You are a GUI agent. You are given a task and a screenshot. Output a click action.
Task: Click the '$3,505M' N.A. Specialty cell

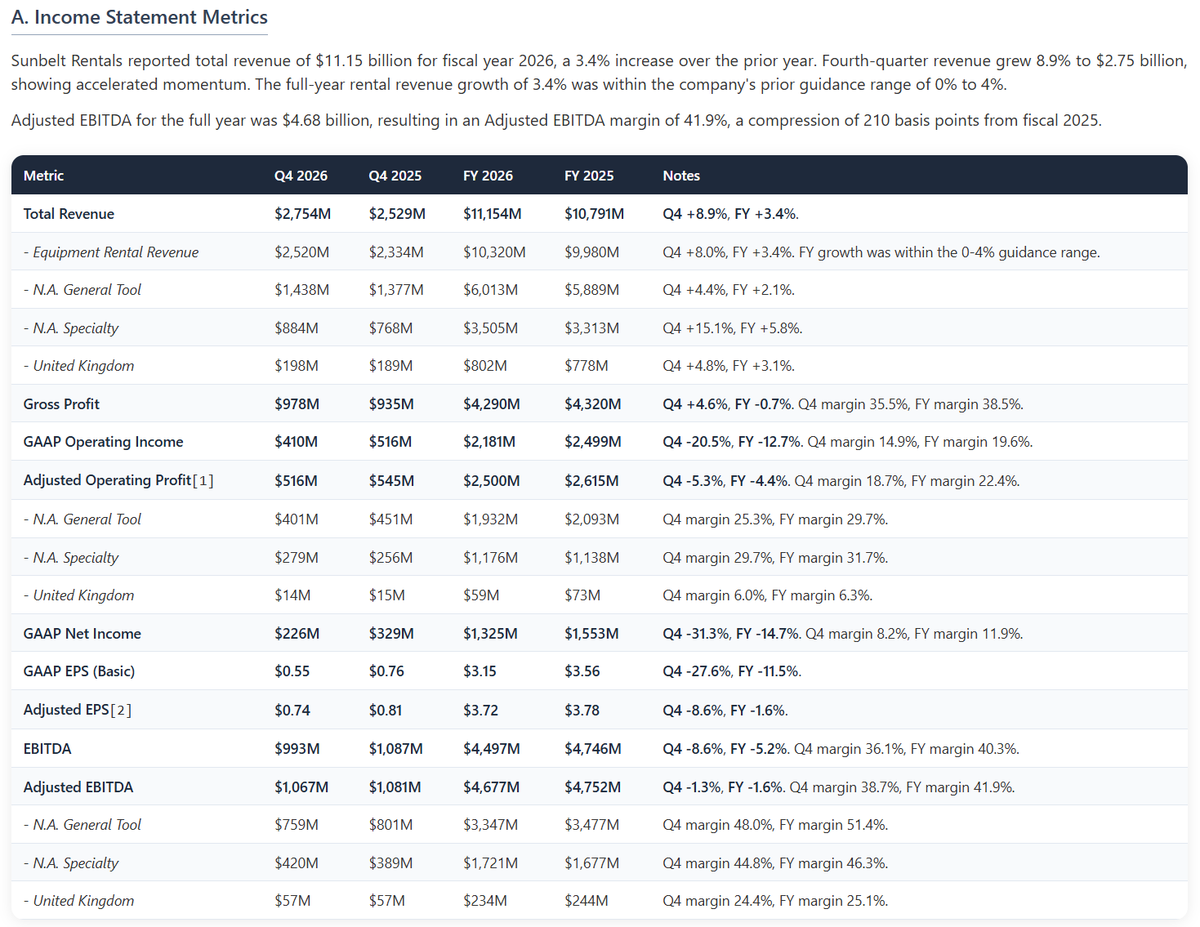coord(491,328)
